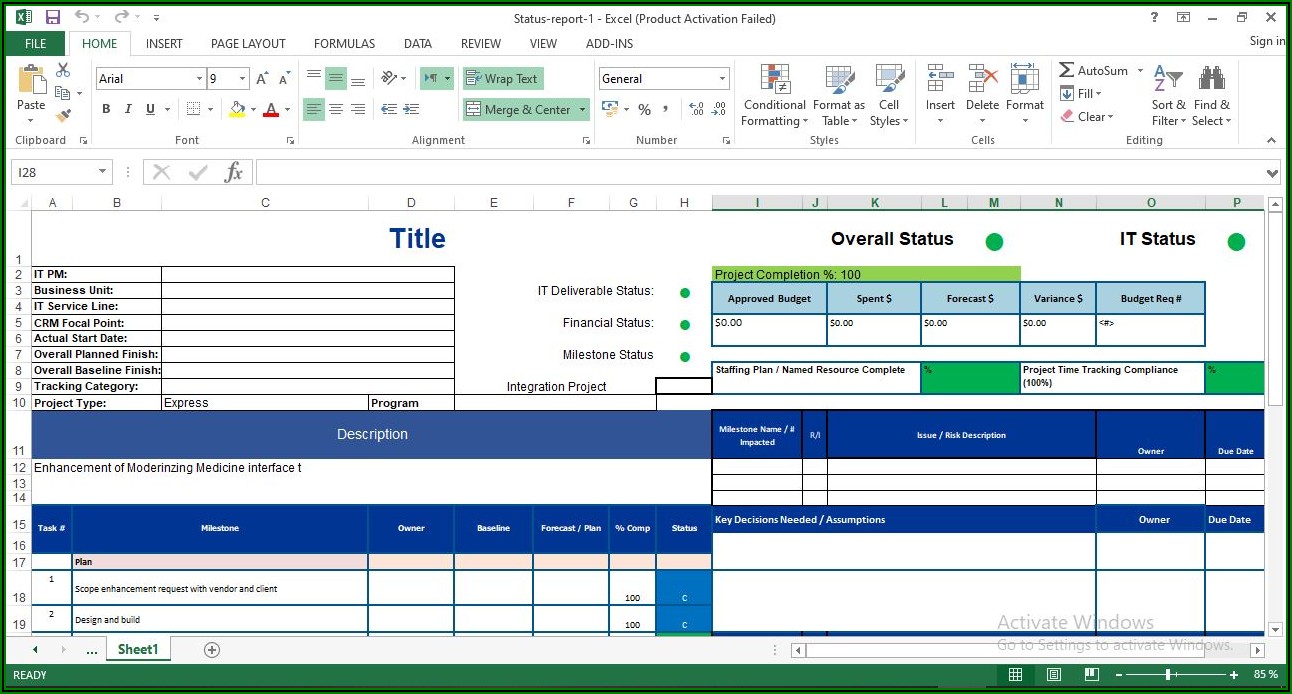Switch to the PAGE LAYOUT ribbon tab
Image resolution: width=1292 pixels, height=694 pixels.
pyautogui.click(x=248, y=44)
